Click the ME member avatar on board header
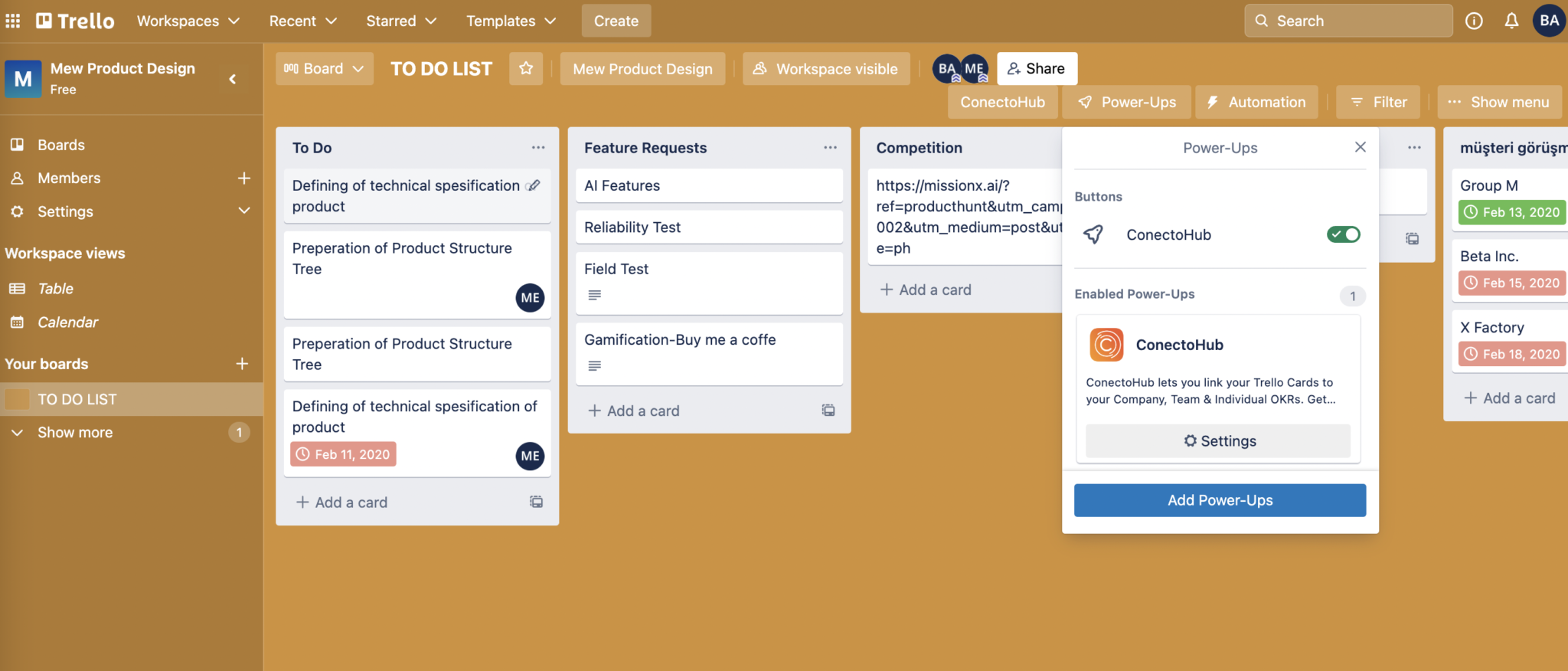 click(974, 68)
